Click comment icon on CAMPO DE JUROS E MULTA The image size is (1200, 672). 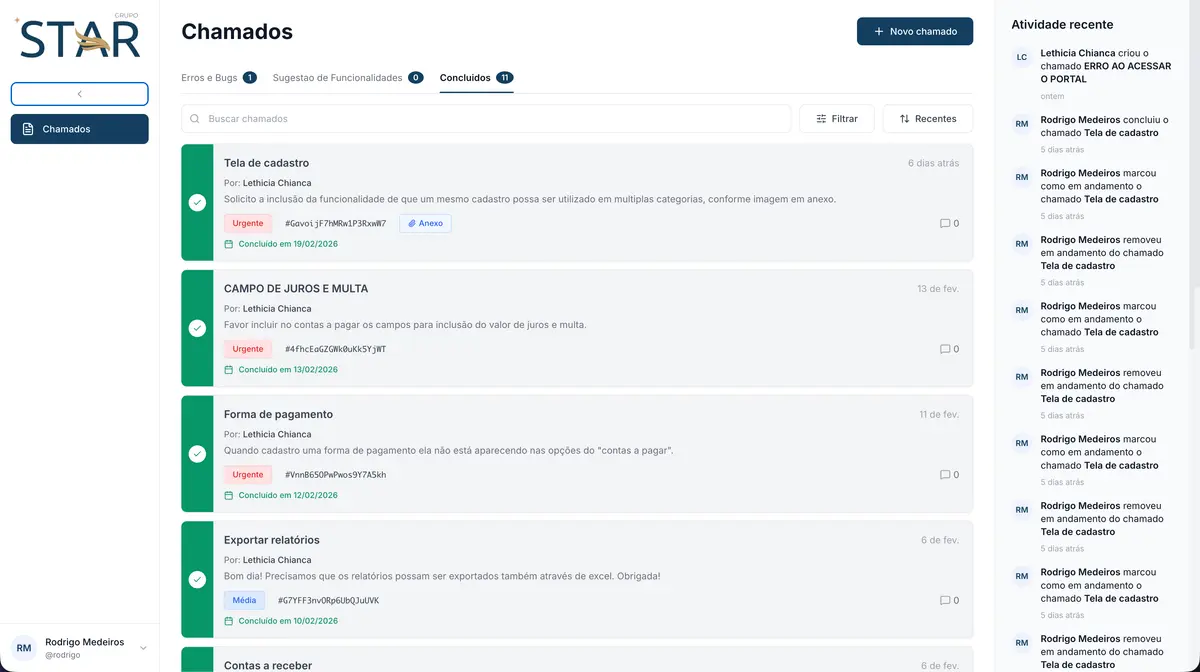[x=945, y=350]
